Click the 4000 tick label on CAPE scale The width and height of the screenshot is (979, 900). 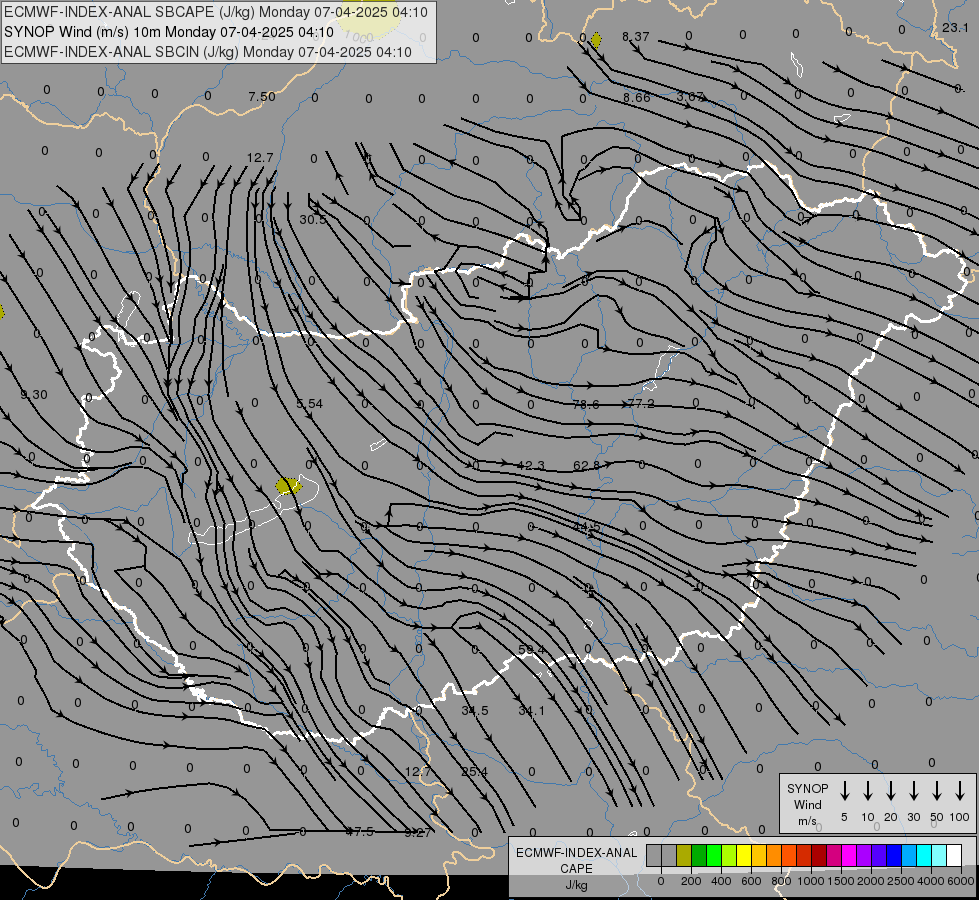click(x=931, y=881)
